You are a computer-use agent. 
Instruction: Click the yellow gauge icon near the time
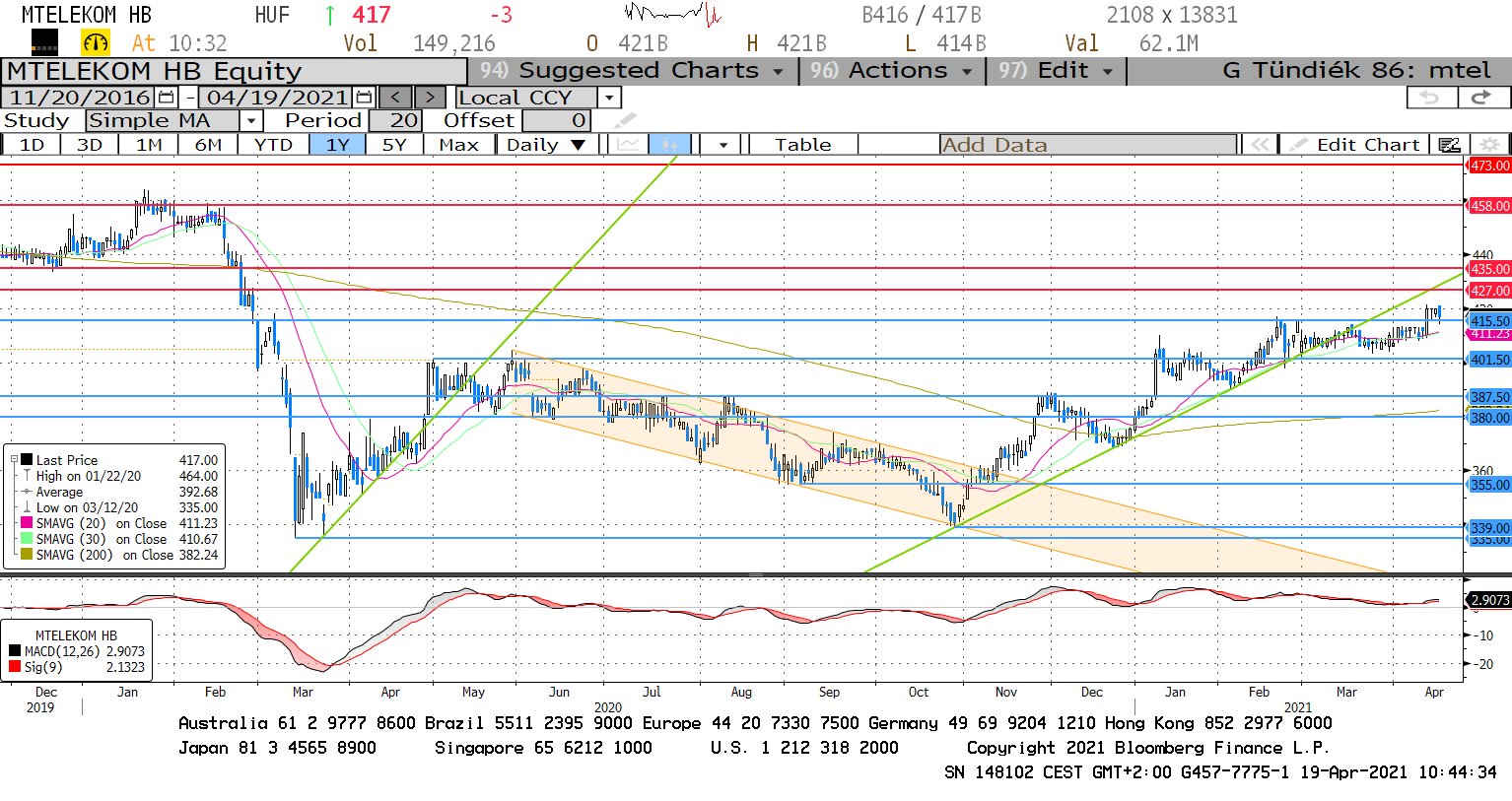click(x=96, y=42)
